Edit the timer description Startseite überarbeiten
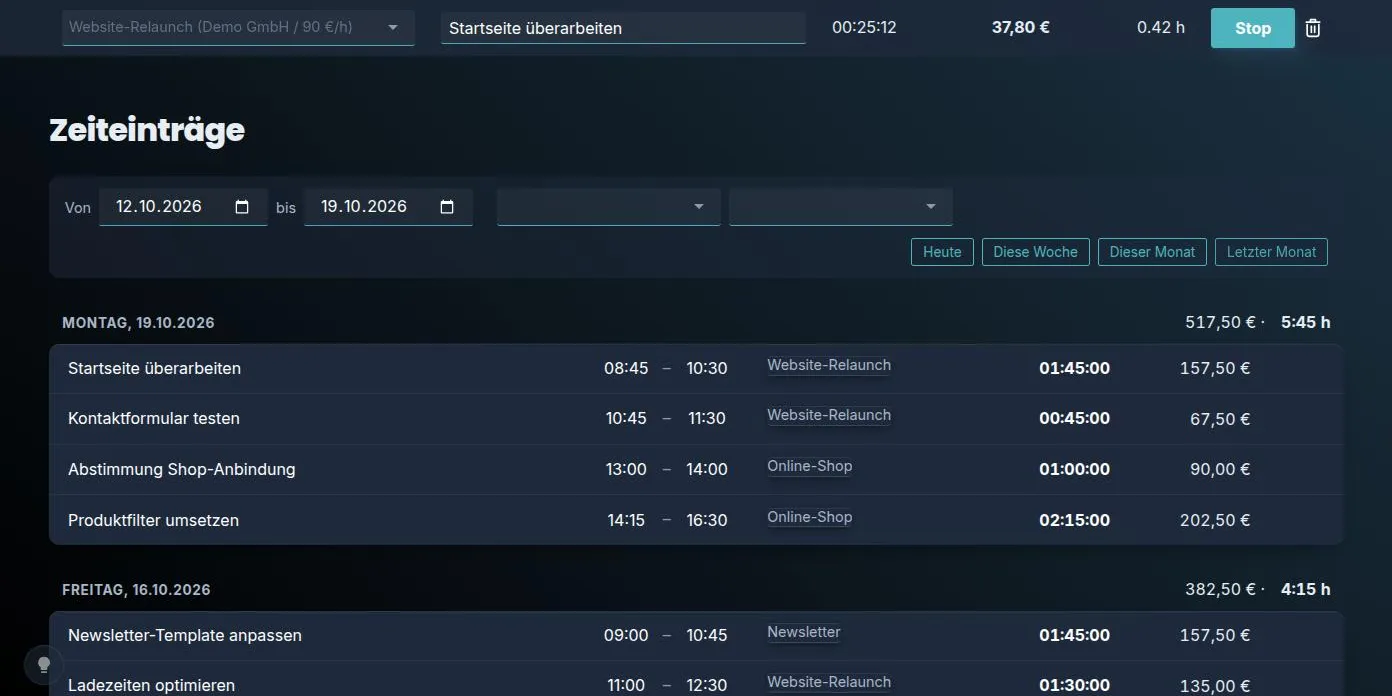 pos(623,28)
